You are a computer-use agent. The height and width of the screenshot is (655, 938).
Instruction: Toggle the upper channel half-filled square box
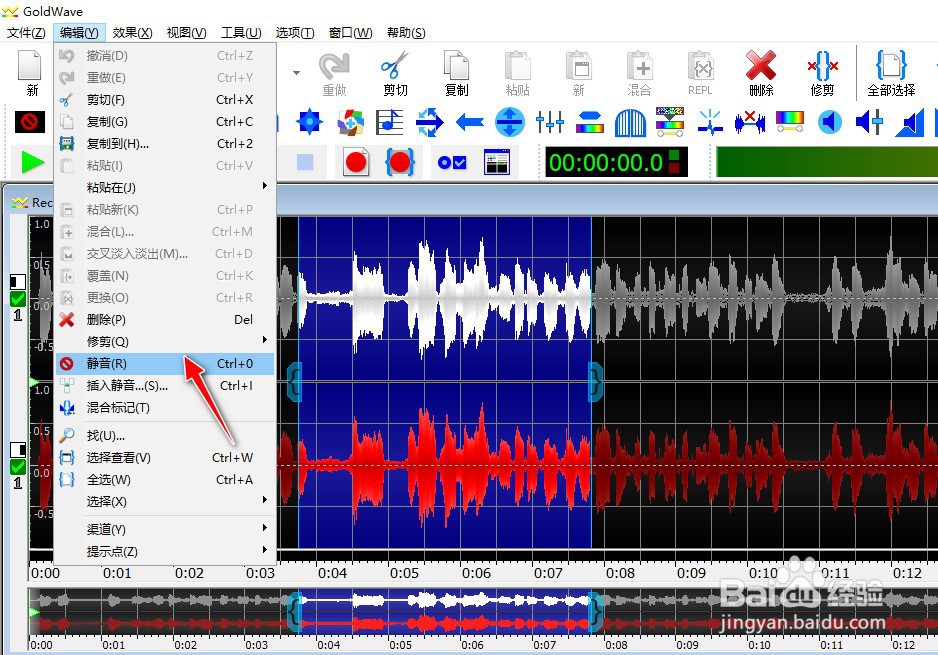point(18,281)
